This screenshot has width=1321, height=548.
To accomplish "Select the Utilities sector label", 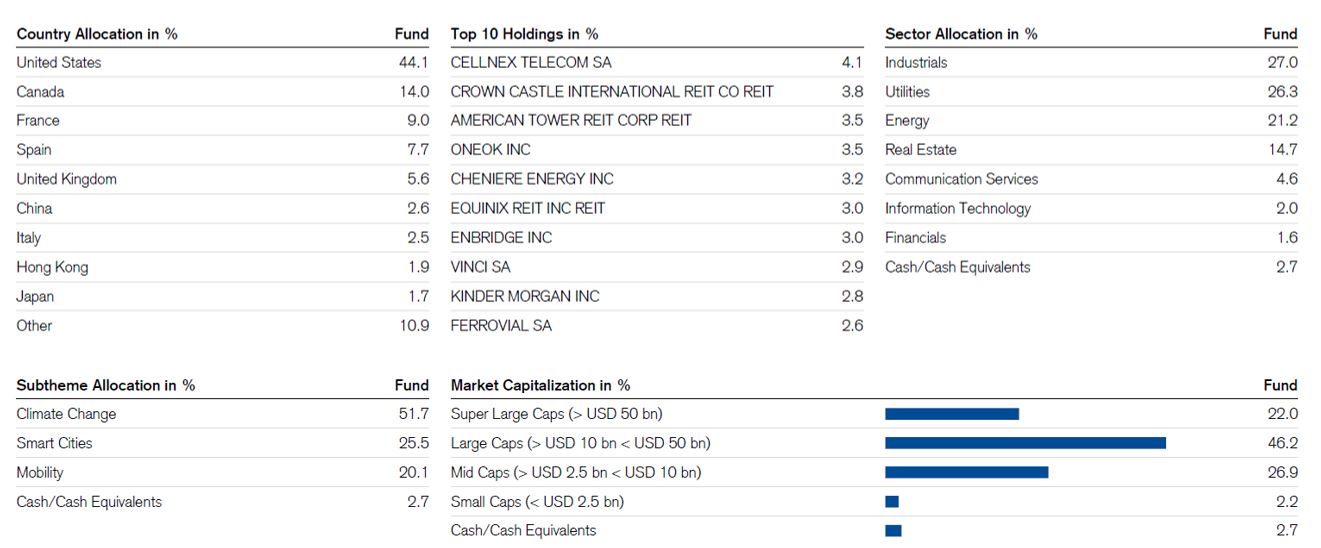I will coord(907,92).
